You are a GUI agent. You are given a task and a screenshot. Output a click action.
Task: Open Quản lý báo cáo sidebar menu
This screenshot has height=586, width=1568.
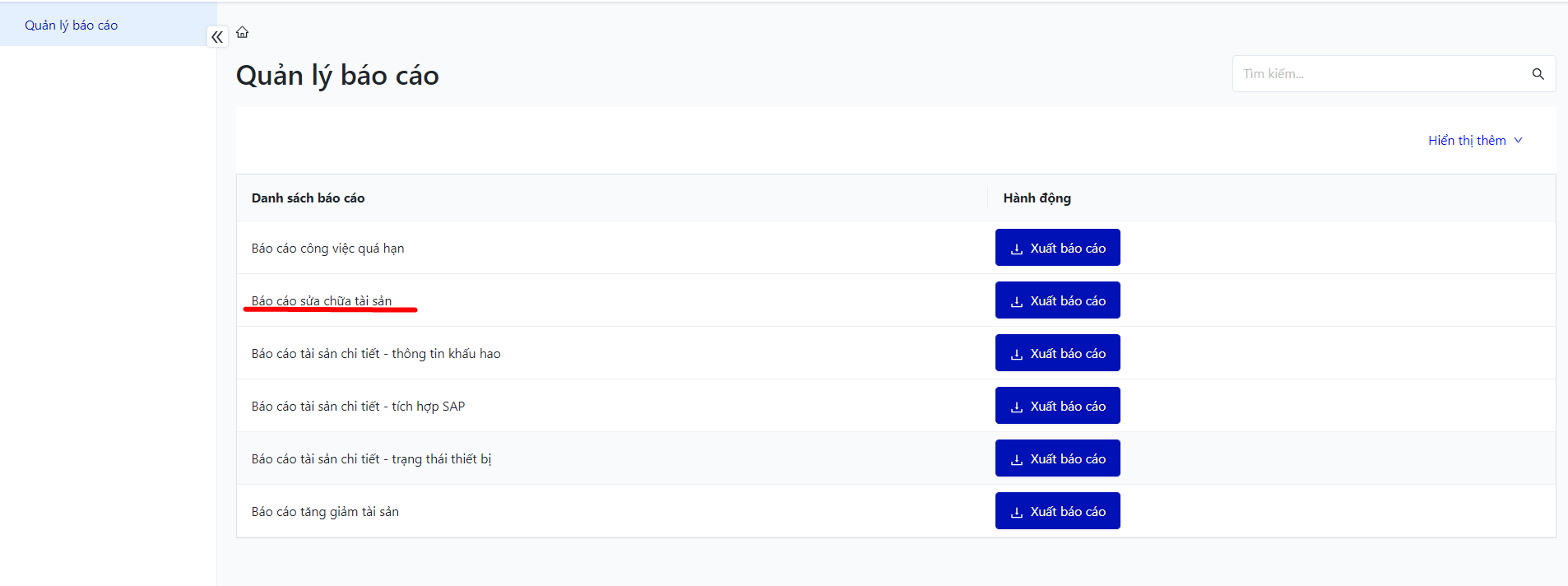coord(72,26)
